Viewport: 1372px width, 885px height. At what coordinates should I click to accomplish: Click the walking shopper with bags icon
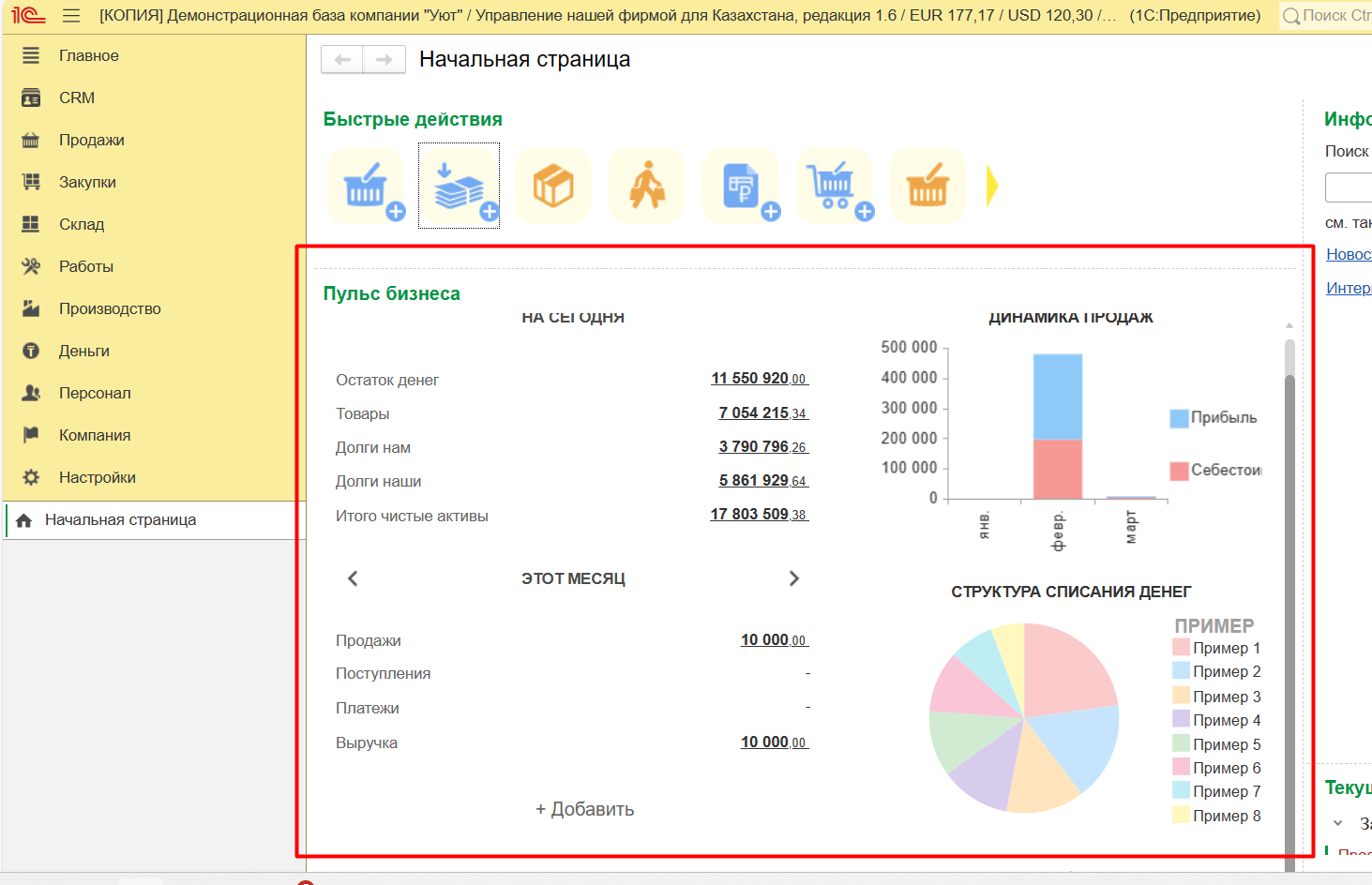[x=646, y=186]
